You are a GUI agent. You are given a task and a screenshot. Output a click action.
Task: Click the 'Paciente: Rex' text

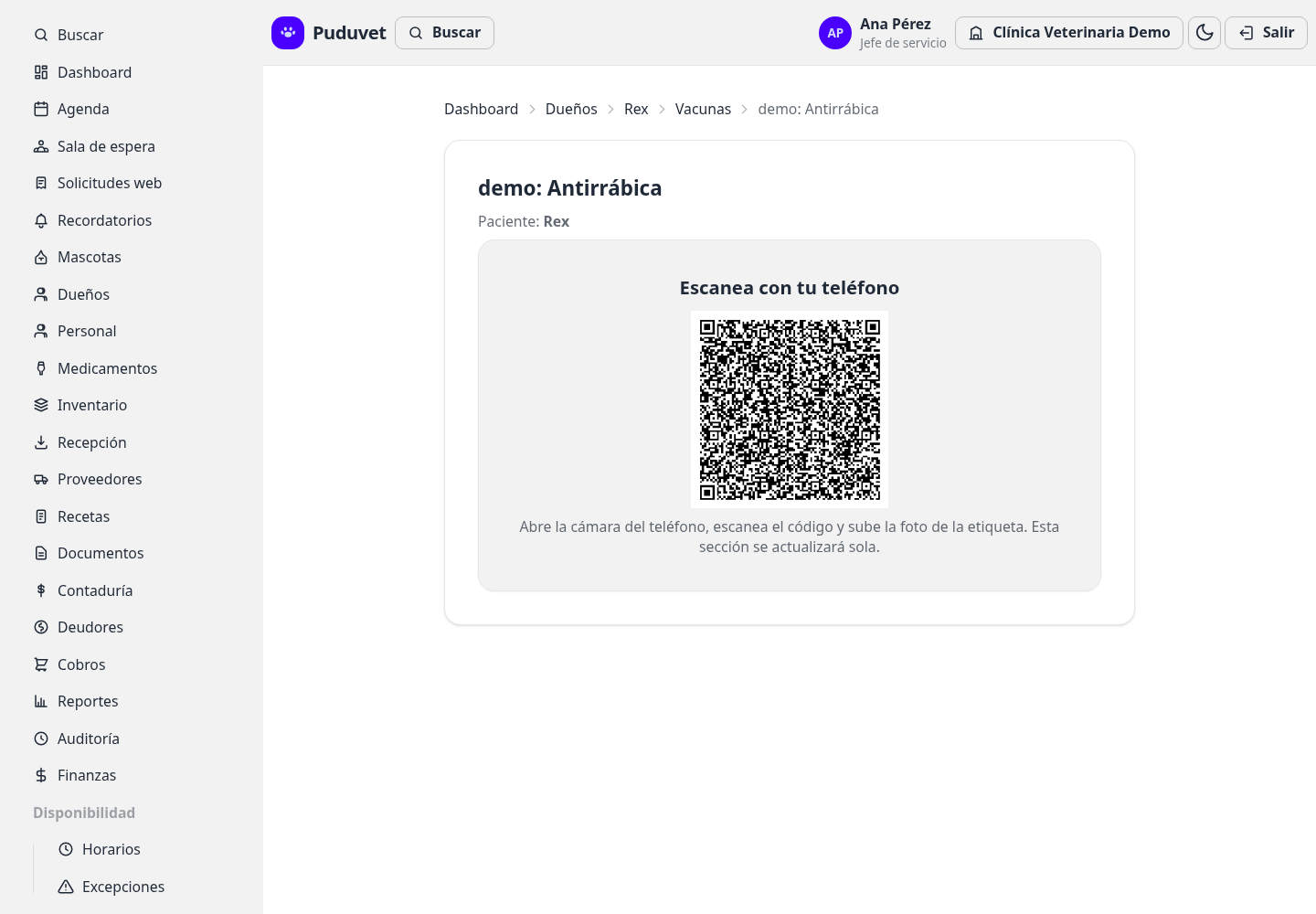(x=524, y=221)
